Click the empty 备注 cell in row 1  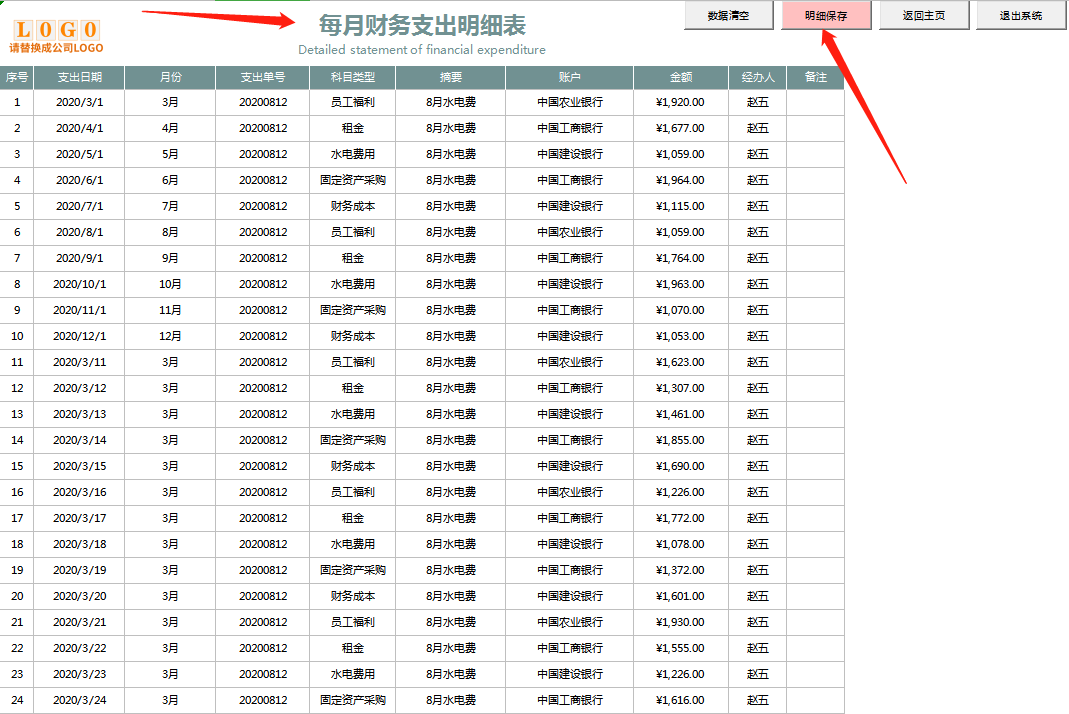click(815, 102)
